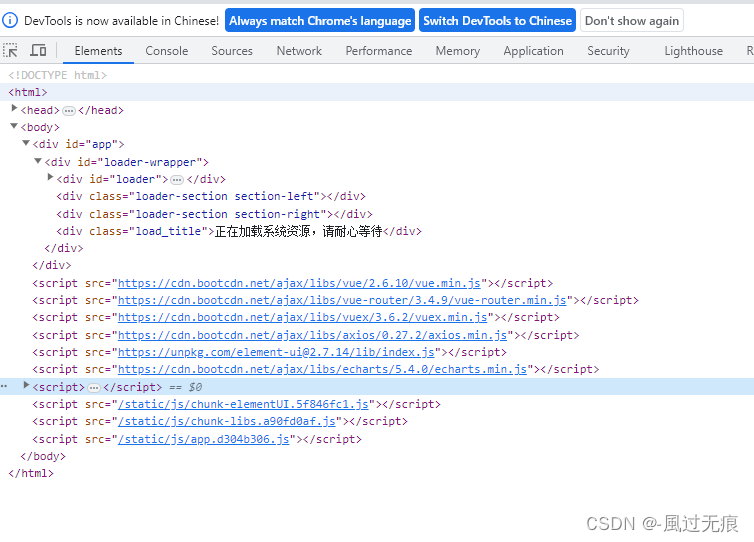Select the inspect element picker icon
Image resolution: width=754 pixels, height=542 pixels.
[x=10, y=50]
